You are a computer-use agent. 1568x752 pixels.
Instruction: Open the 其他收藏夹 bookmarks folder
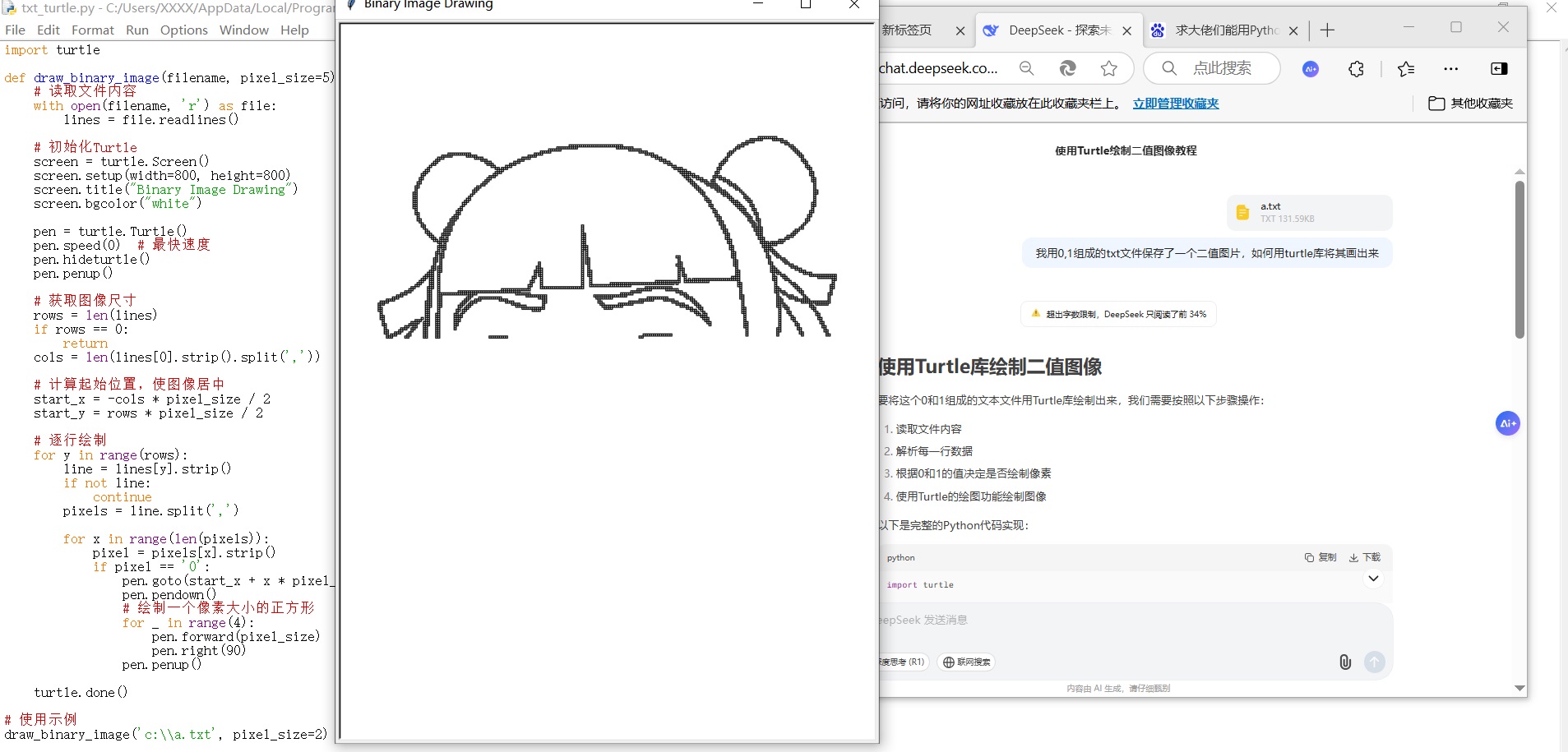coord(1471,104)
